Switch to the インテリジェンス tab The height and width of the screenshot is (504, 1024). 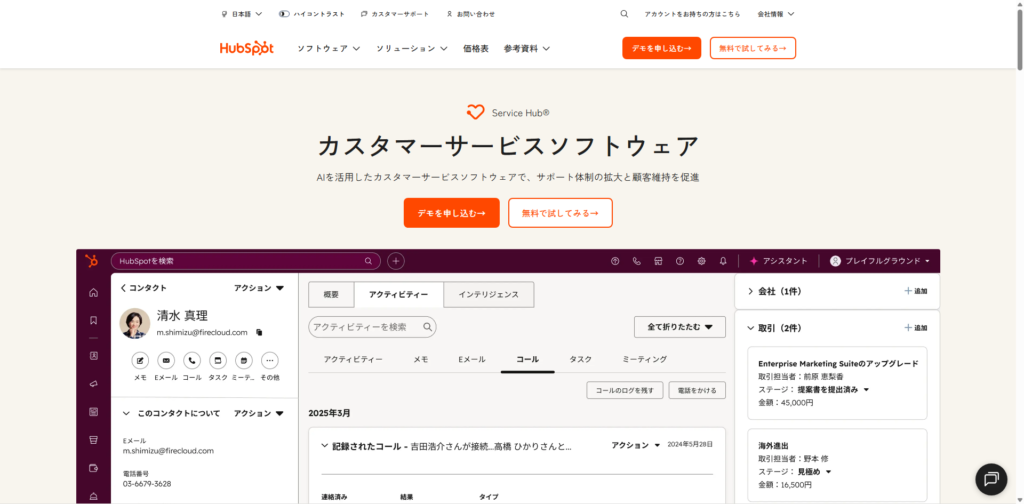click(x=488, y=294)
